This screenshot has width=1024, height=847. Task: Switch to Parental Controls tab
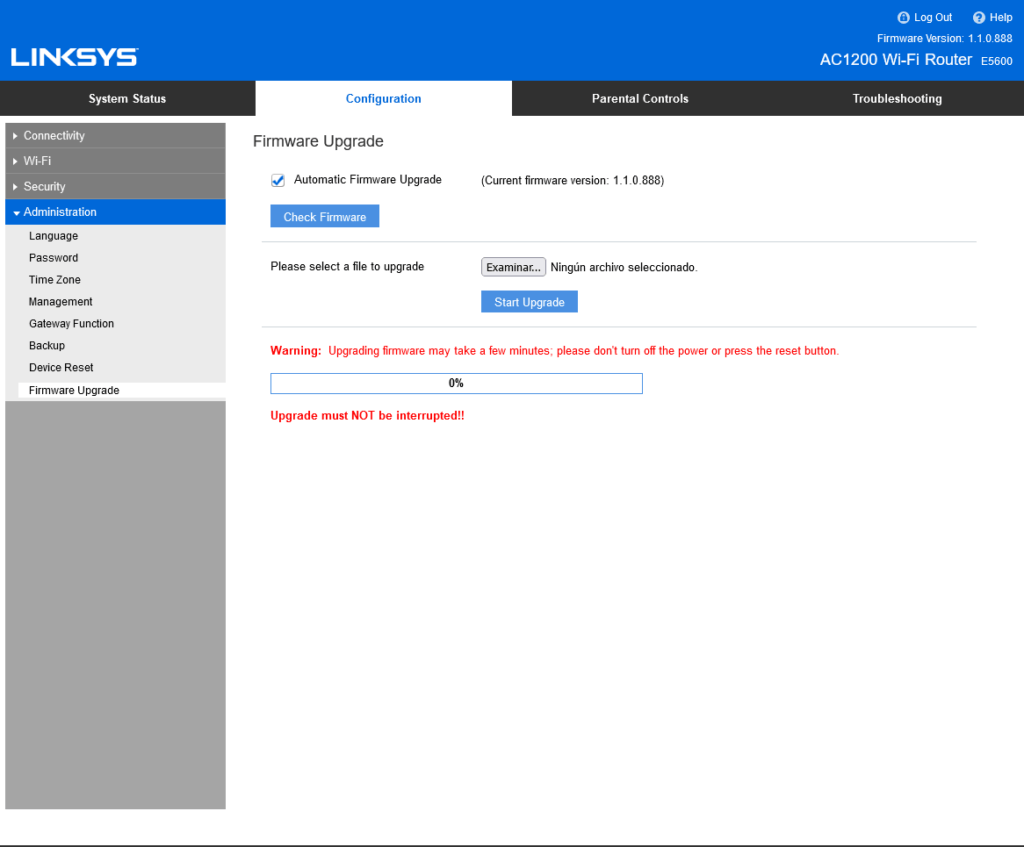(x=640, y=99)
